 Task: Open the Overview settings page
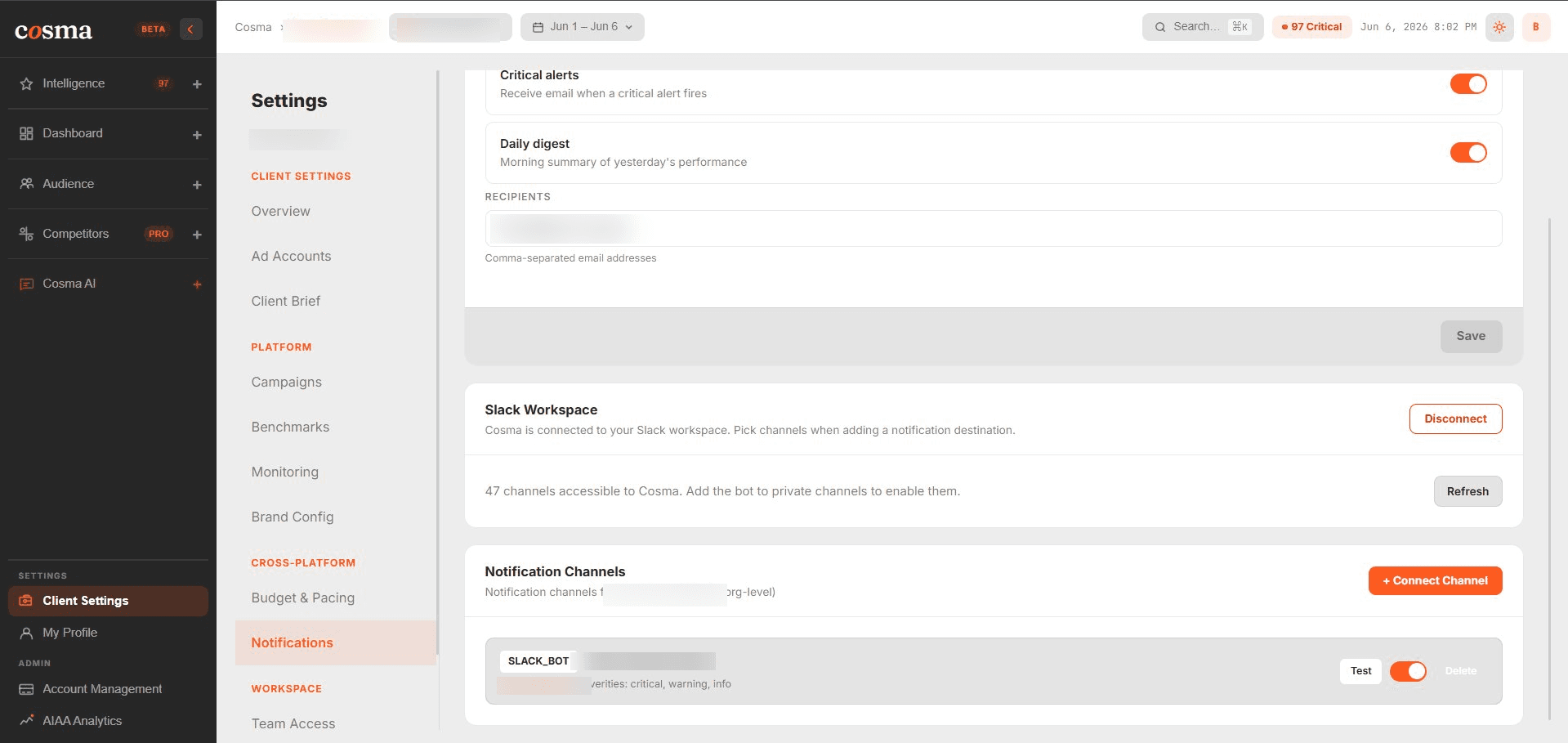coord(280,211)
